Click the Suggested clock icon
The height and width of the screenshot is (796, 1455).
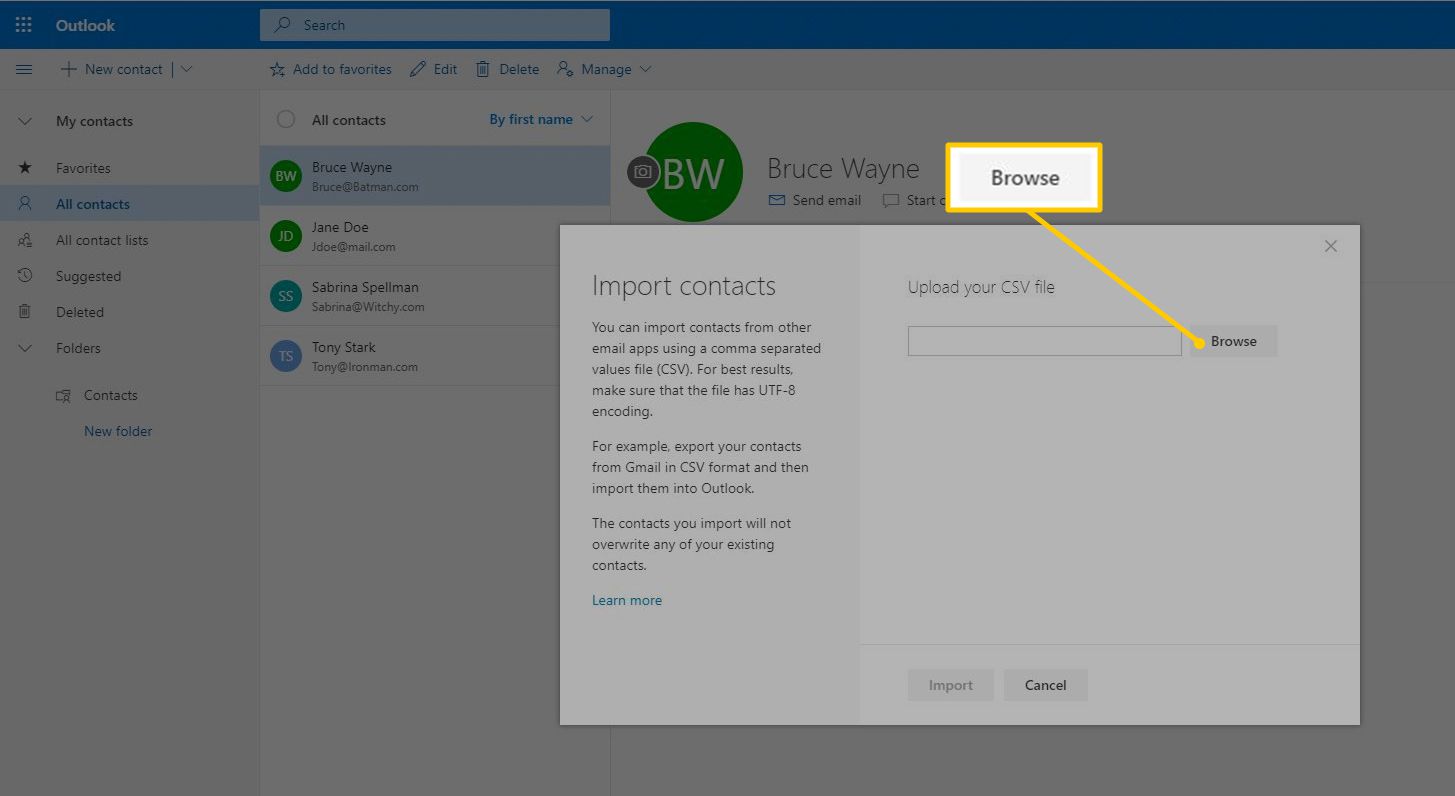tap(25, 275)
